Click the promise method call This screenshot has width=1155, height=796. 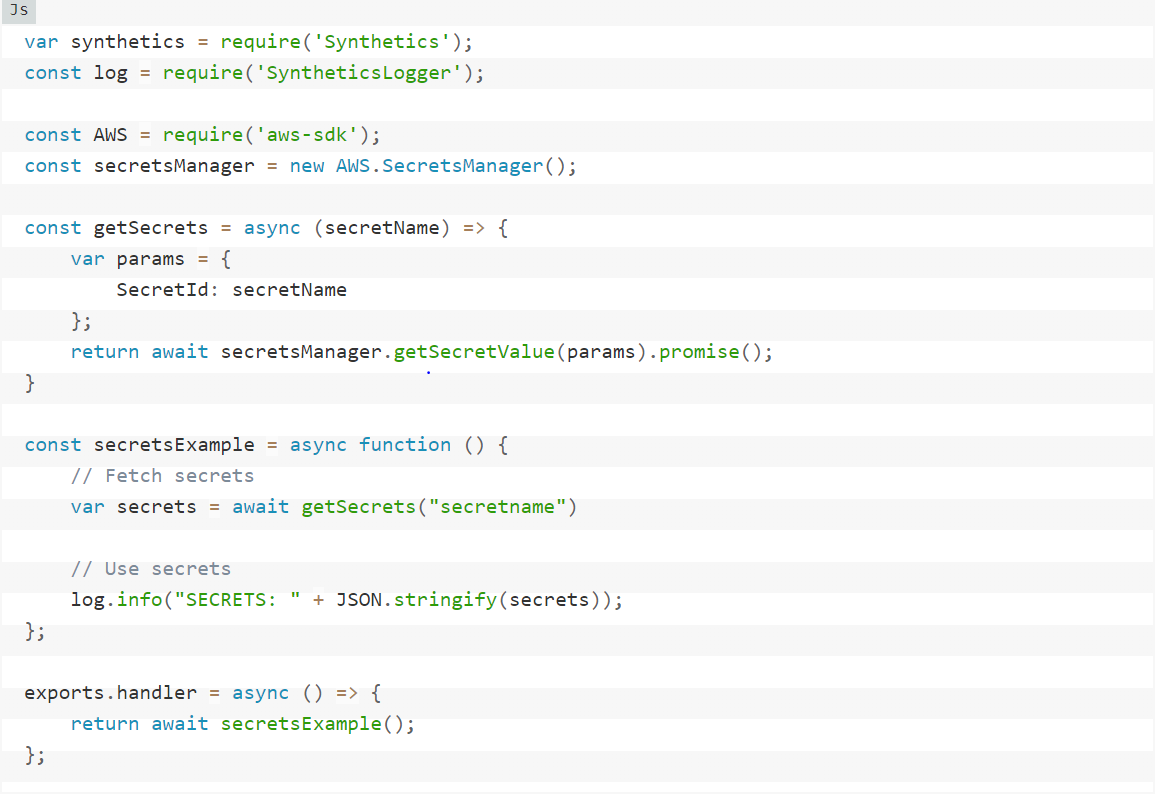pos(699,352)
